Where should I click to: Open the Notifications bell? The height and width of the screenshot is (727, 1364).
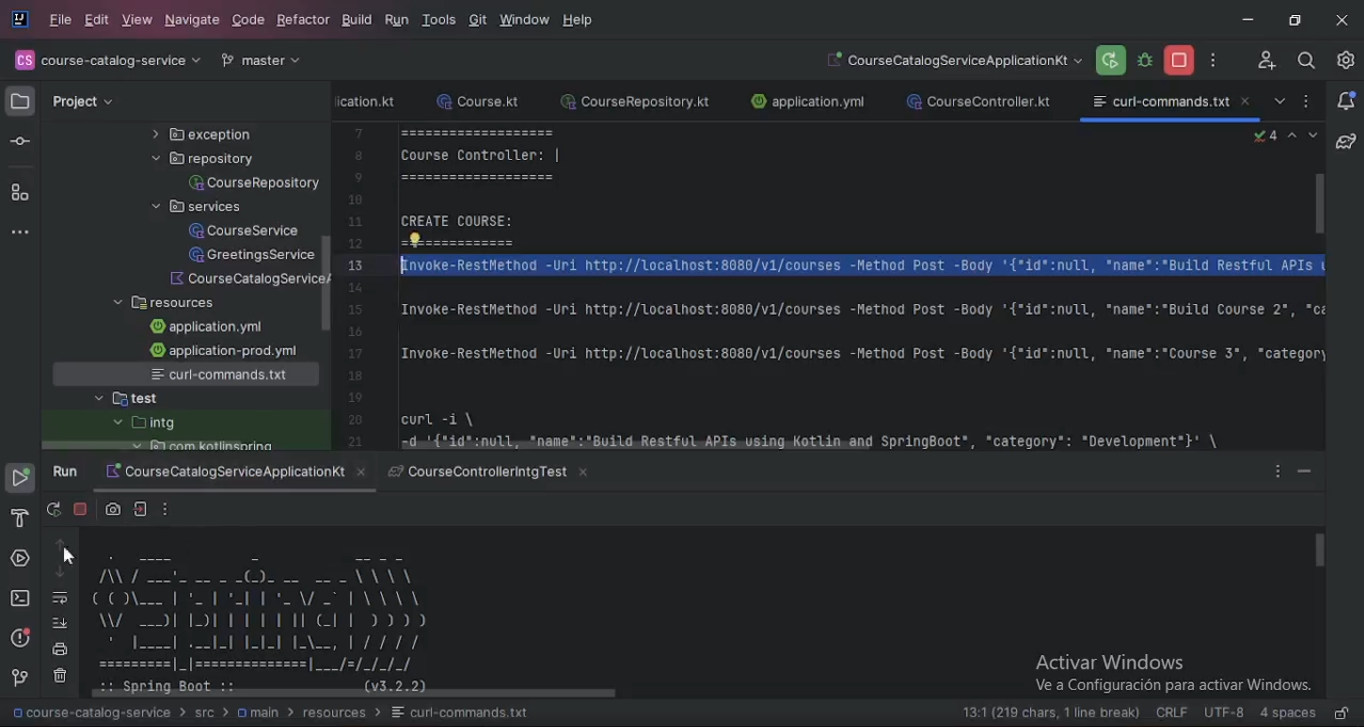[x=1346, y=101]
